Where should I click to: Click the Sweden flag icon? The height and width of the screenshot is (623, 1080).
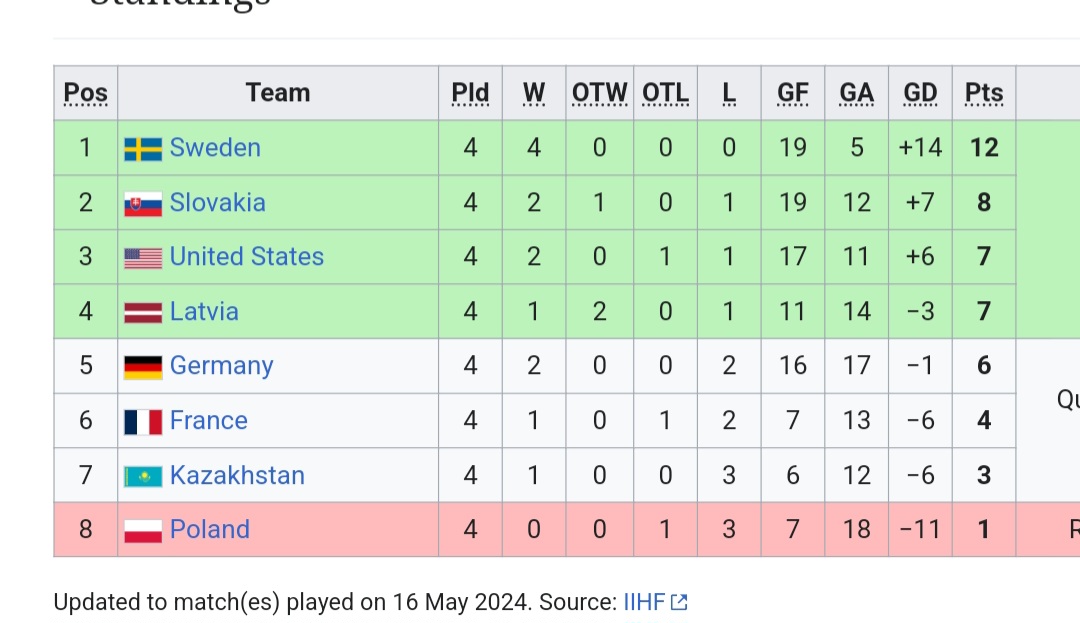tap(143, 149)
